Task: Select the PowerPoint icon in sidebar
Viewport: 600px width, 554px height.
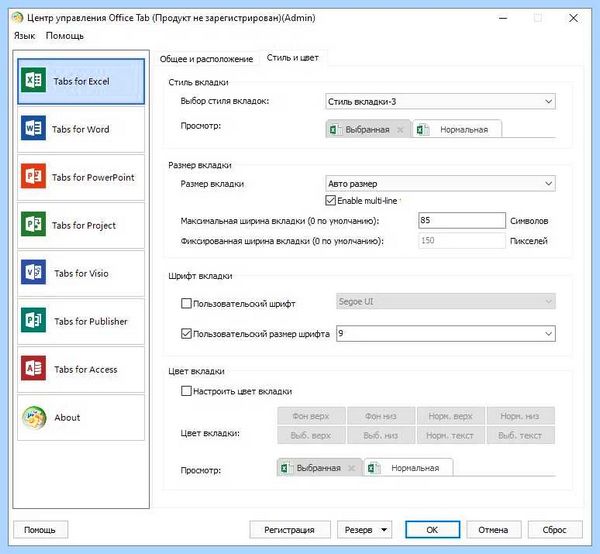Action: (34, 176)
